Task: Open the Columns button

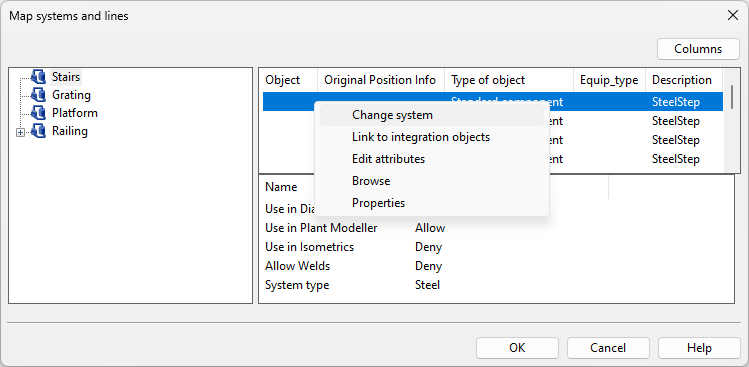Action: click(698, 49)
